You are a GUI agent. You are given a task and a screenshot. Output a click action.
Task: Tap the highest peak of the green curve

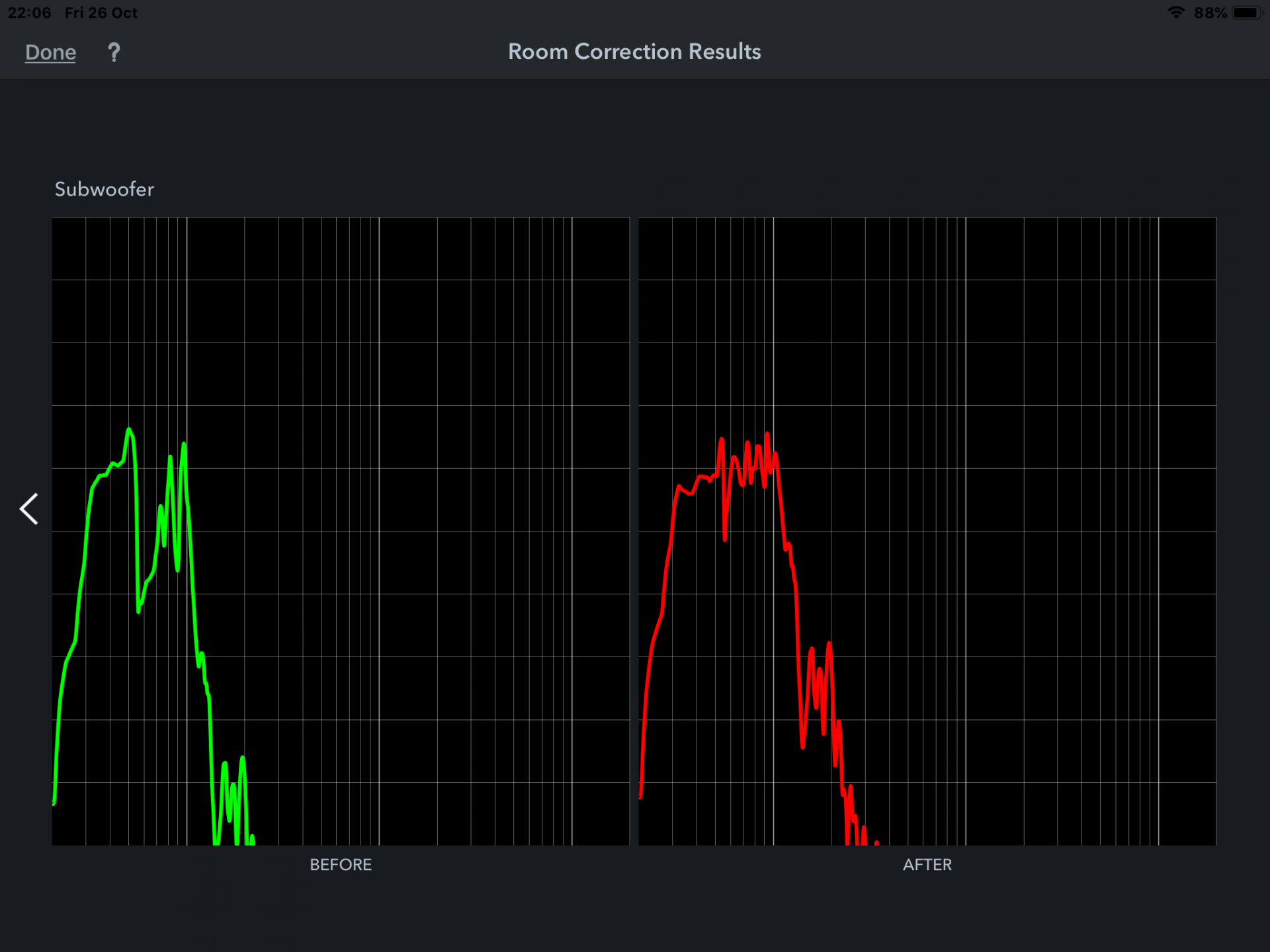129,430
